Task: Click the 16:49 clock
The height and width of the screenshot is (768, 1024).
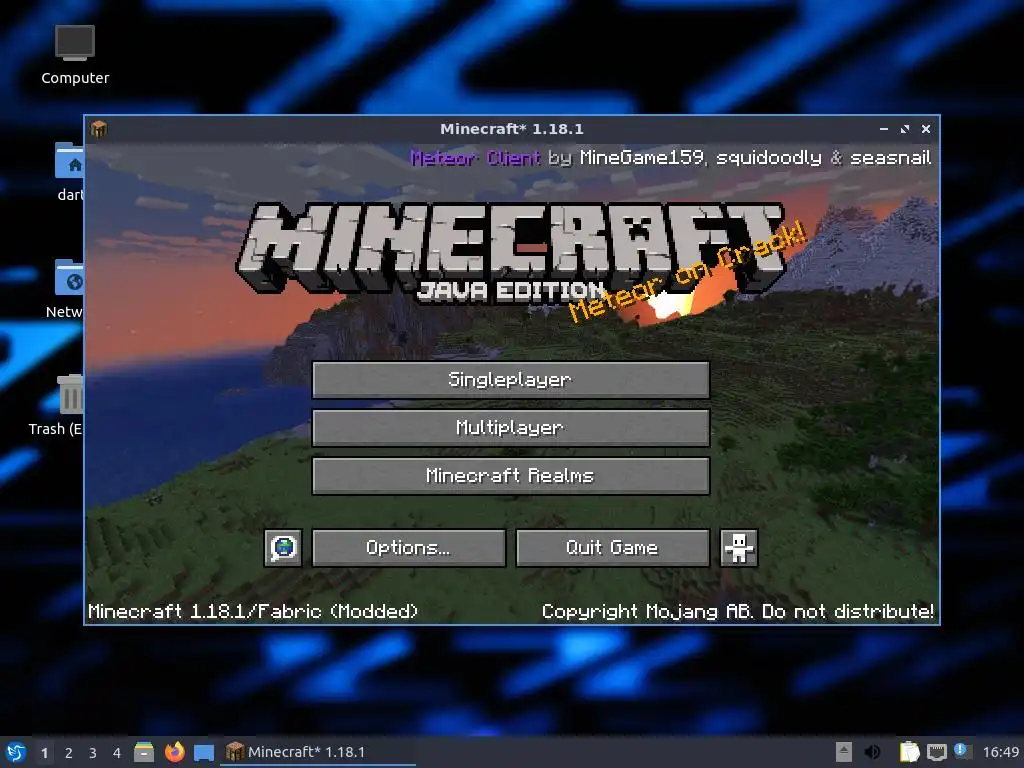Action: [1001, 752]
